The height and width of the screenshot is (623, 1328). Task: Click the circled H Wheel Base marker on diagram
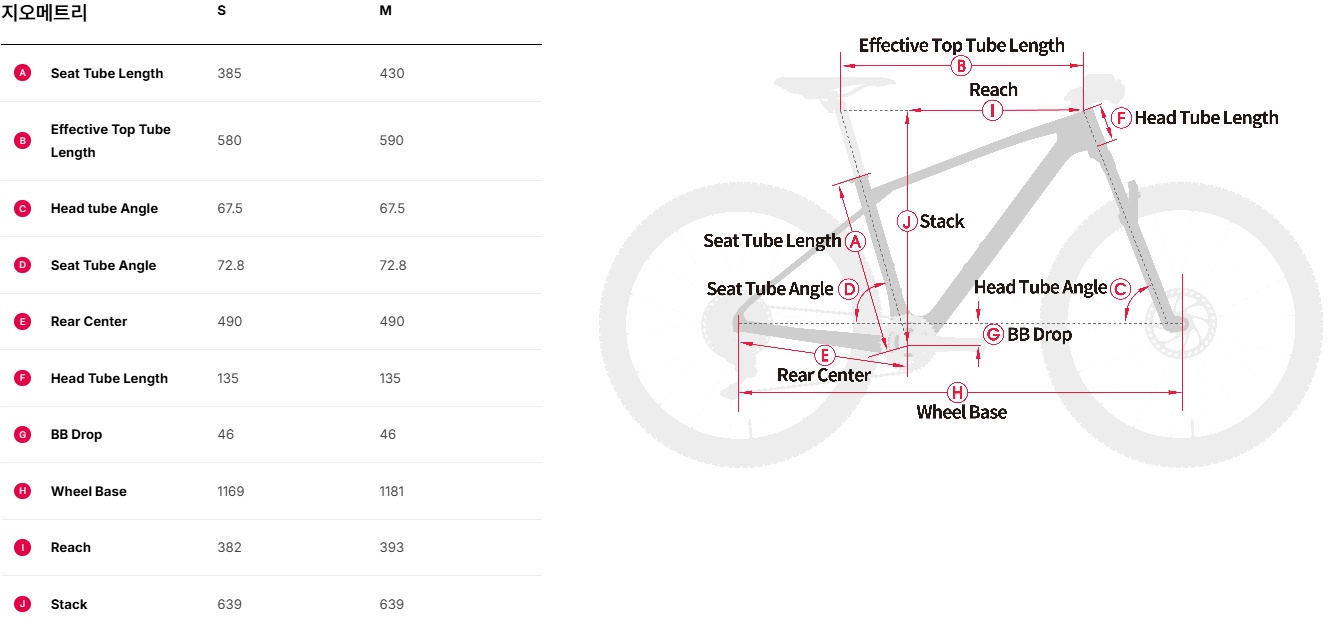(x=958, y=392)
